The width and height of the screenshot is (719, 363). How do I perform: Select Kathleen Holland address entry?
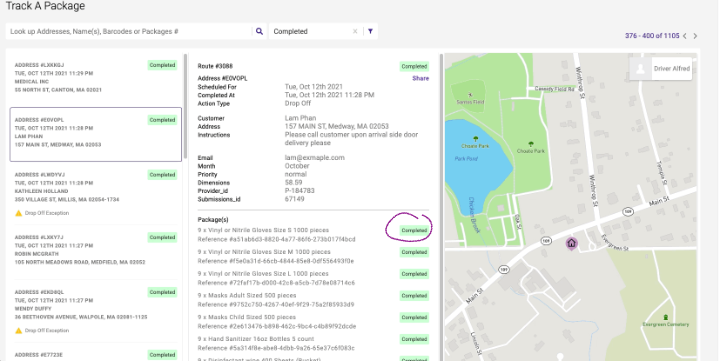[96, 193]
